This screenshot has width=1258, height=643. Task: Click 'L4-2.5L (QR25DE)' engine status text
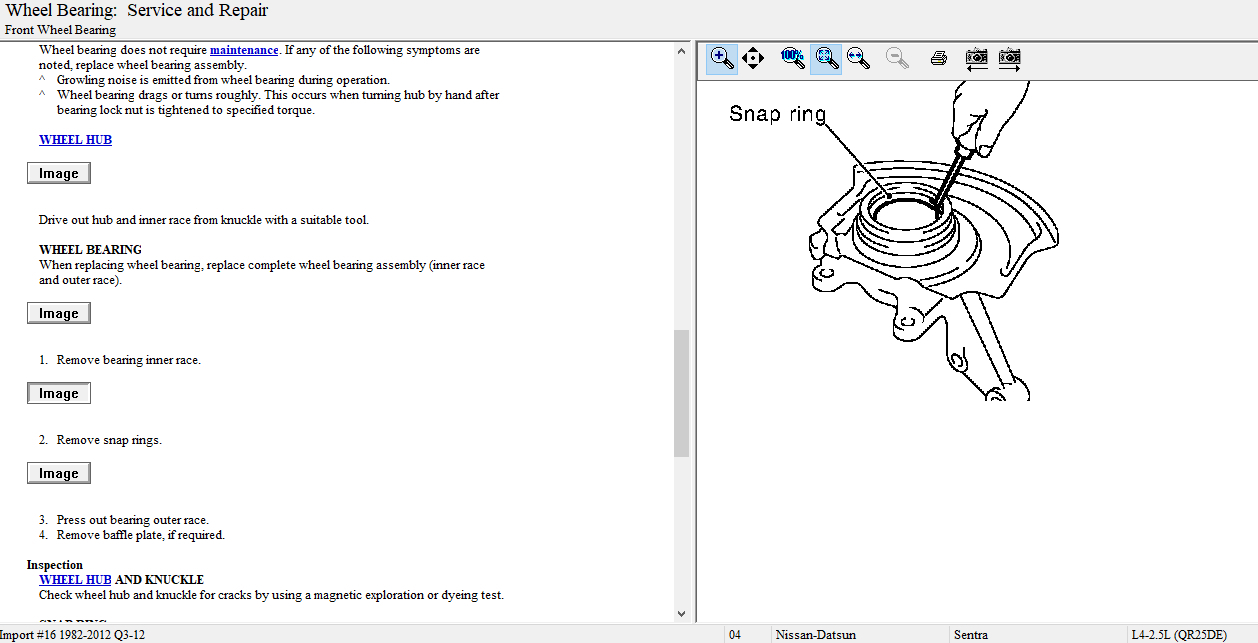point(1179,635)
